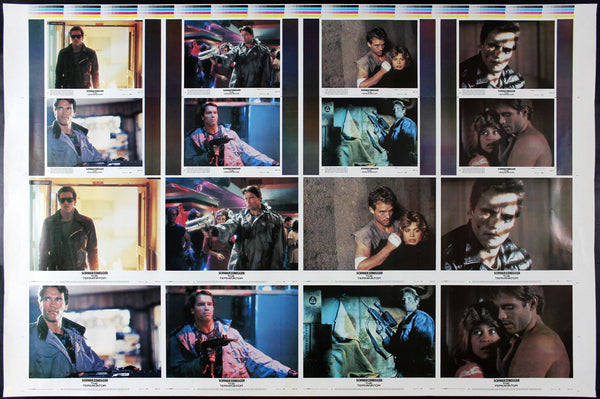This screenshot has height=399, width=600.
Task: Select small card of sunglasses man in doorway
Action: (x=95, y=54)
